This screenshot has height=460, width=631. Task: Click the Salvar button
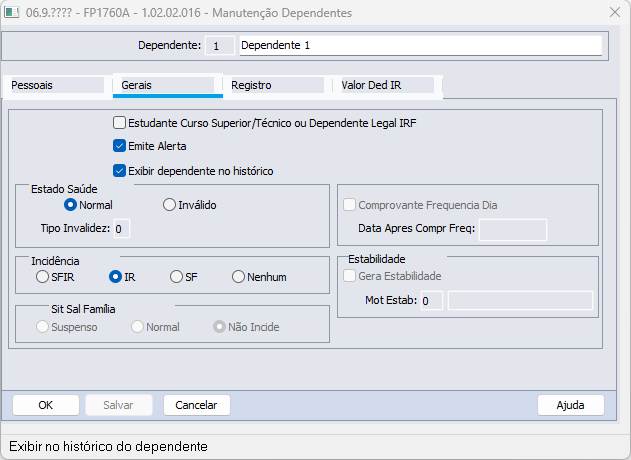tap(119, 405)
